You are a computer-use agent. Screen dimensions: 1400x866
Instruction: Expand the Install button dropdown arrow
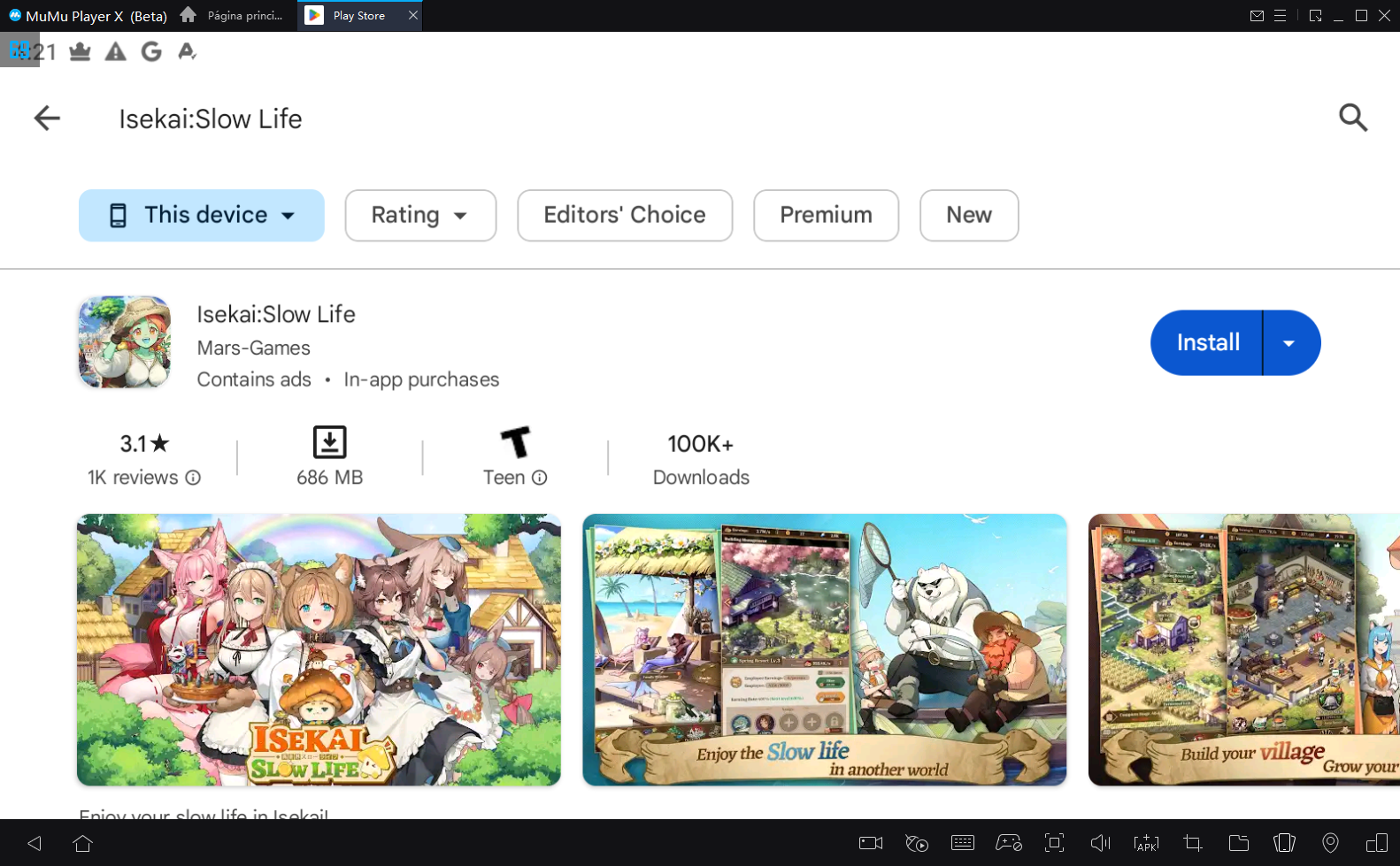[x=1289, y=343]
